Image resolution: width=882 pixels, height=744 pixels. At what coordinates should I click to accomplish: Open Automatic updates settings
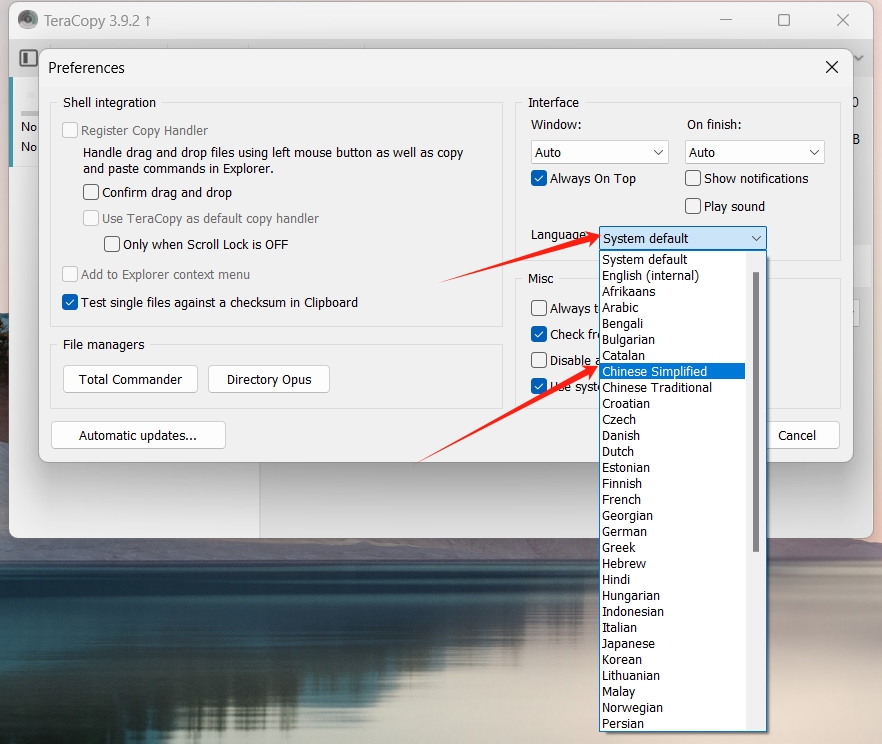click(138, 436)
